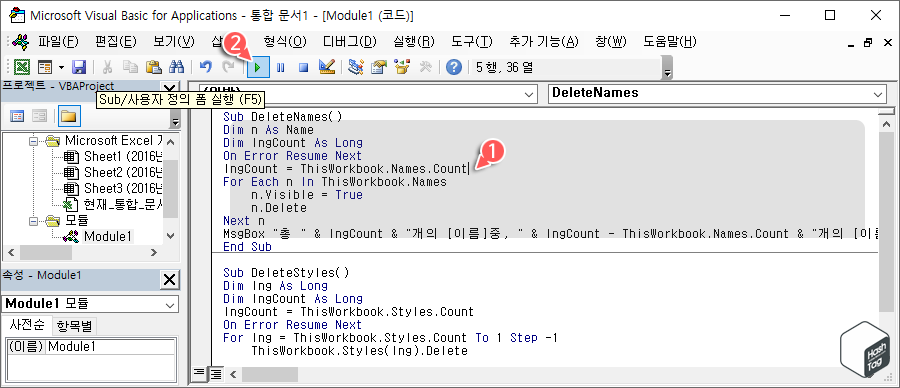Image resolution: width=900 pixels, height=388 pixels.
Task: Click the Copy icon in toolbar
Action: (x=130, y=68)
